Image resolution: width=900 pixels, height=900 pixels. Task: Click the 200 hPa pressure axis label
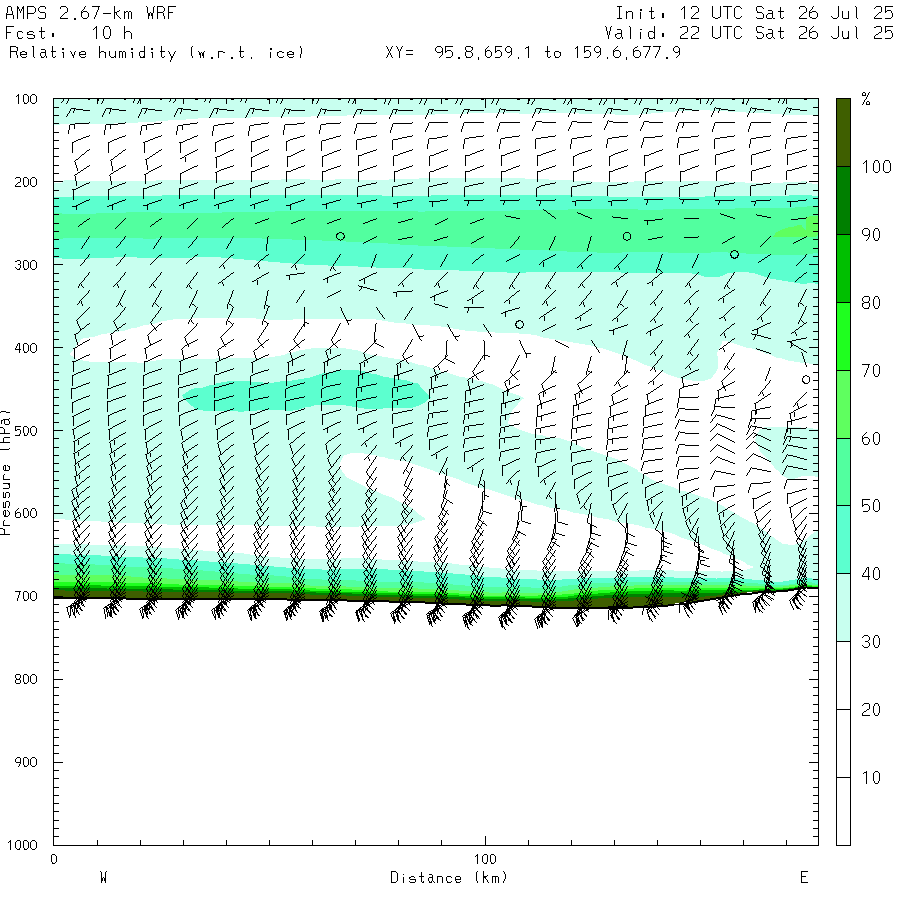click(26, 183)
